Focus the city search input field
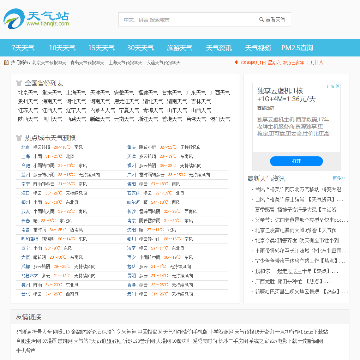This screenshot has height=360, width=360. point(188,20)
